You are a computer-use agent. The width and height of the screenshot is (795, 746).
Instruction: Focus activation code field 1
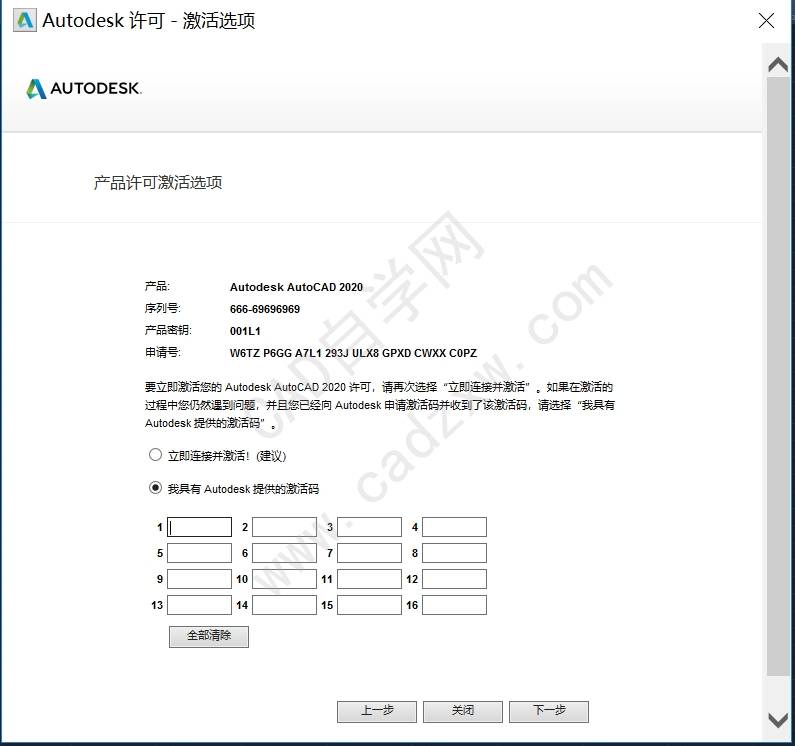(199, 527)
